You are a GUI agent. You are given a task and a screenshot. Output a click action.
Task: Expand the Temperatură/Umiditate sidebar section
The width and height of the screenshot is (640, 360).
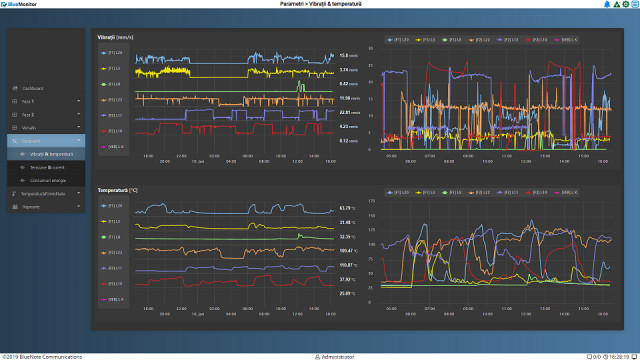46,193
